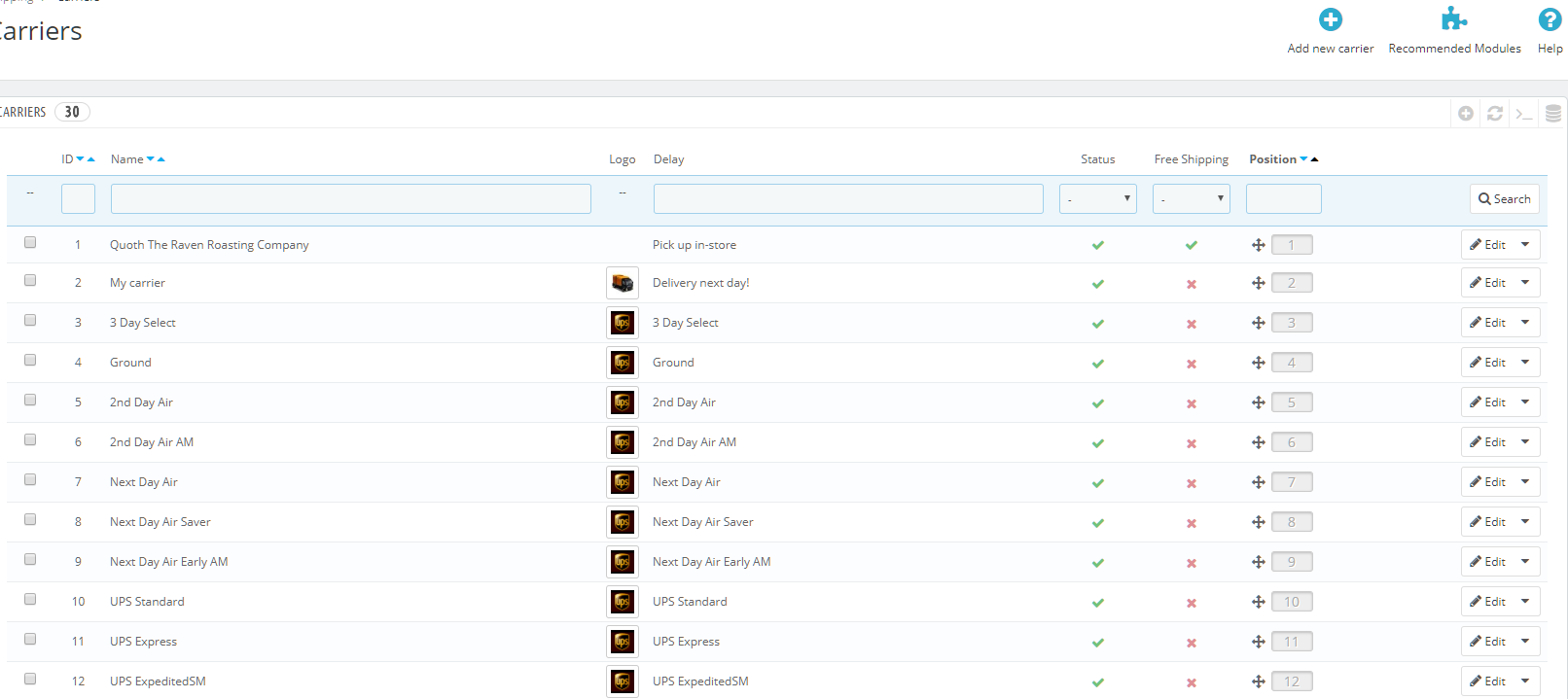Viewport: 1568px width, 699px height.
Task: Sort ID column ascending
Action: pyautogui.click(x=91, y=159)
